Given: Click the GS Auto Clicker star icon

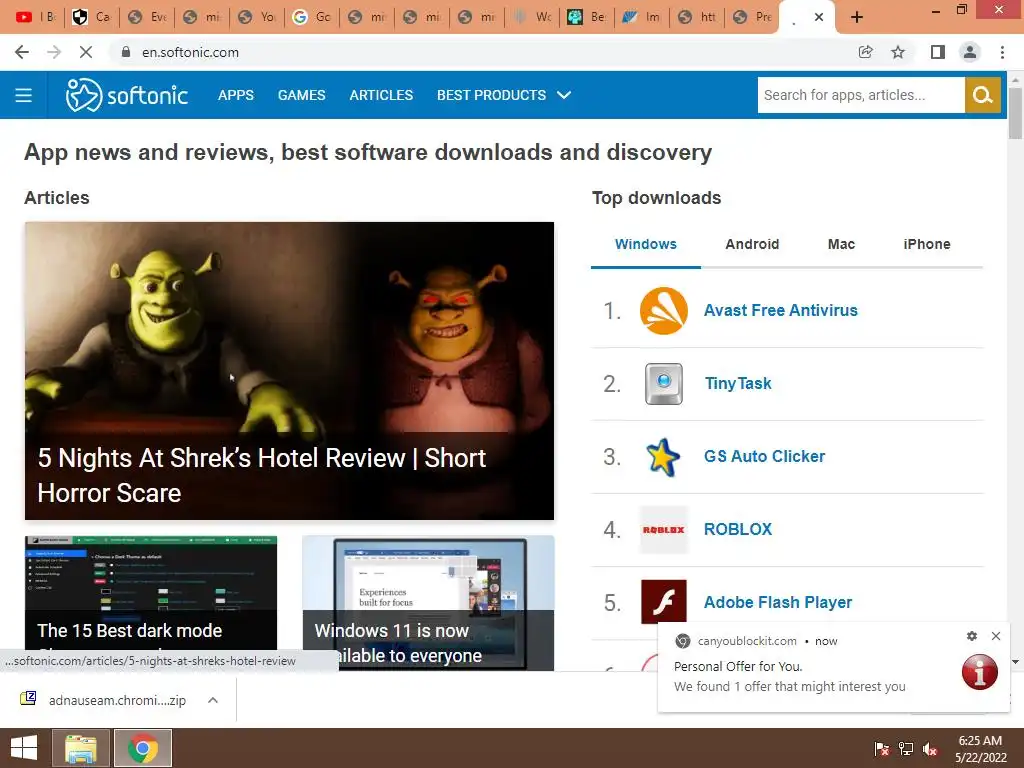Looking at the screenshot, I should 663,456.
